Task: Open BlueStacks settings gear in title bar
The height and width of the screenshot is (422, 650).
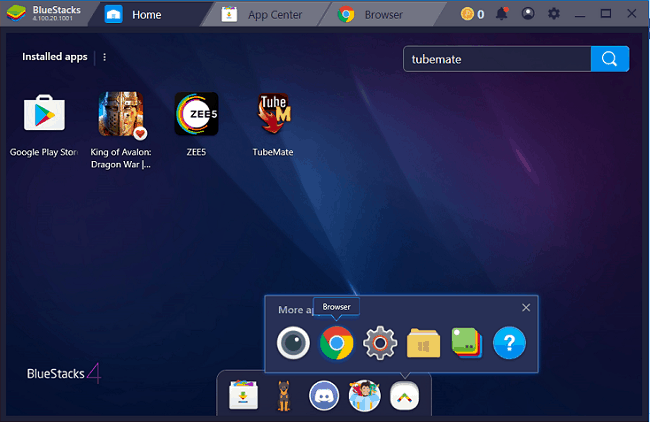Action: coord(553,14)
